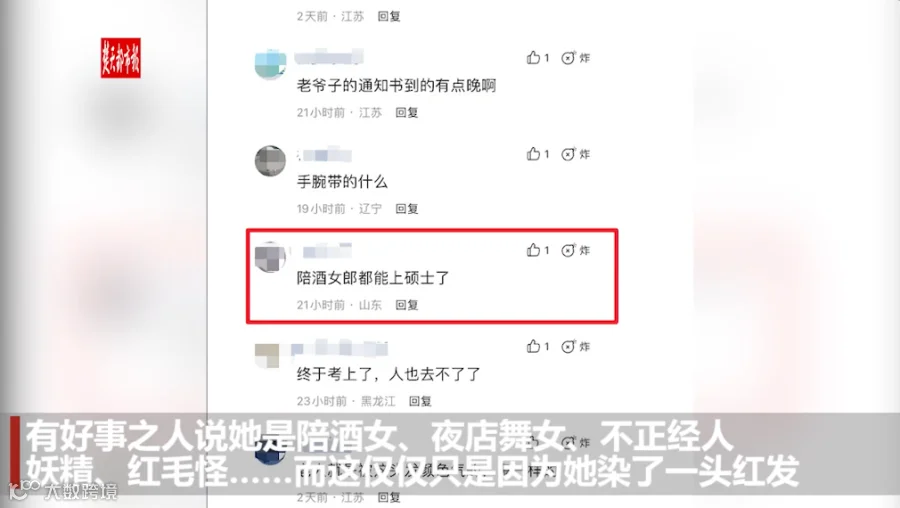The height and width of the screenshot is (508, 900).
Task: Like the comment '陪酒女郎都能上硕士了'
Action: point(538,250)
